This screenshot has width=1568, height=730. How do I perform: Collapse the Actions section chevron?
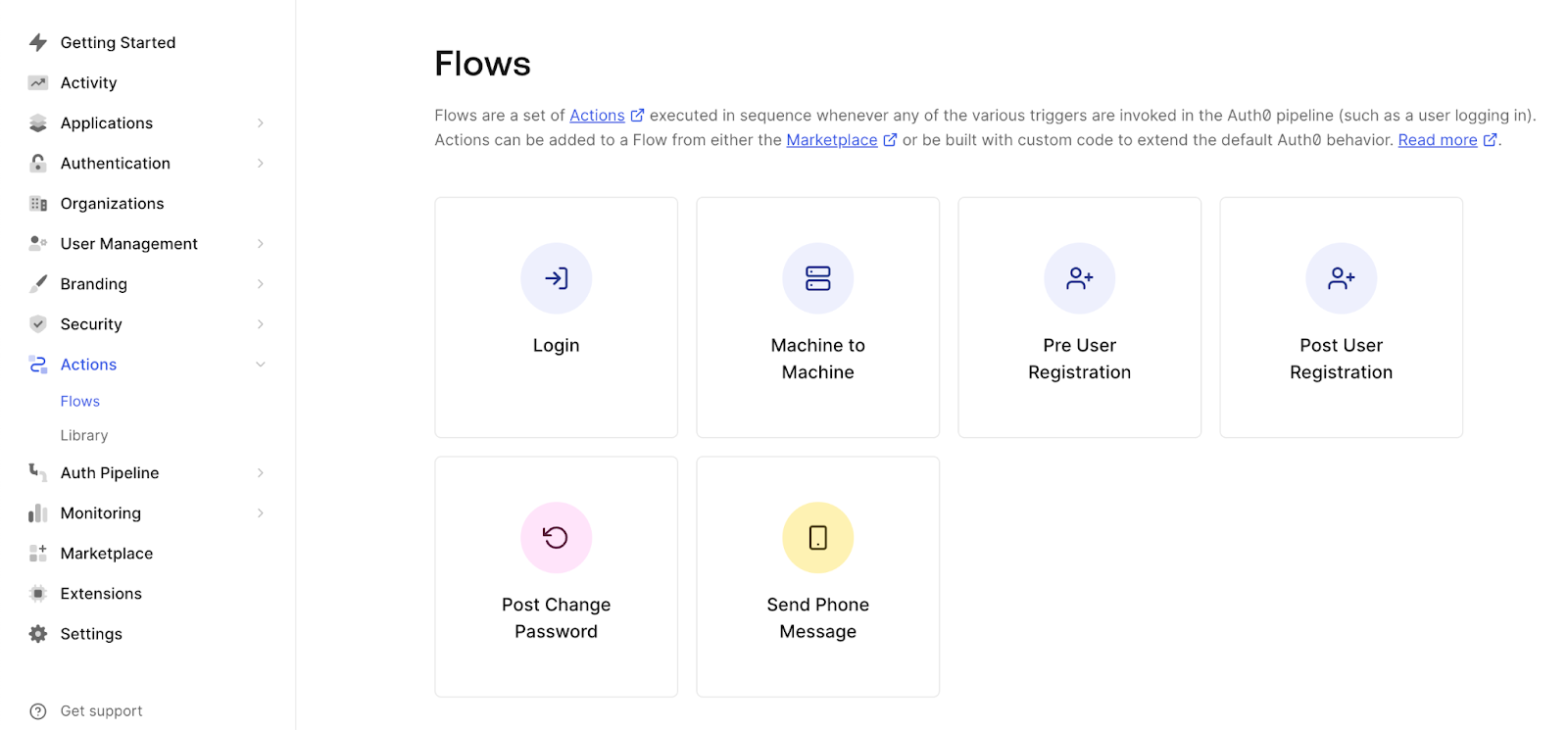[261, 364]
